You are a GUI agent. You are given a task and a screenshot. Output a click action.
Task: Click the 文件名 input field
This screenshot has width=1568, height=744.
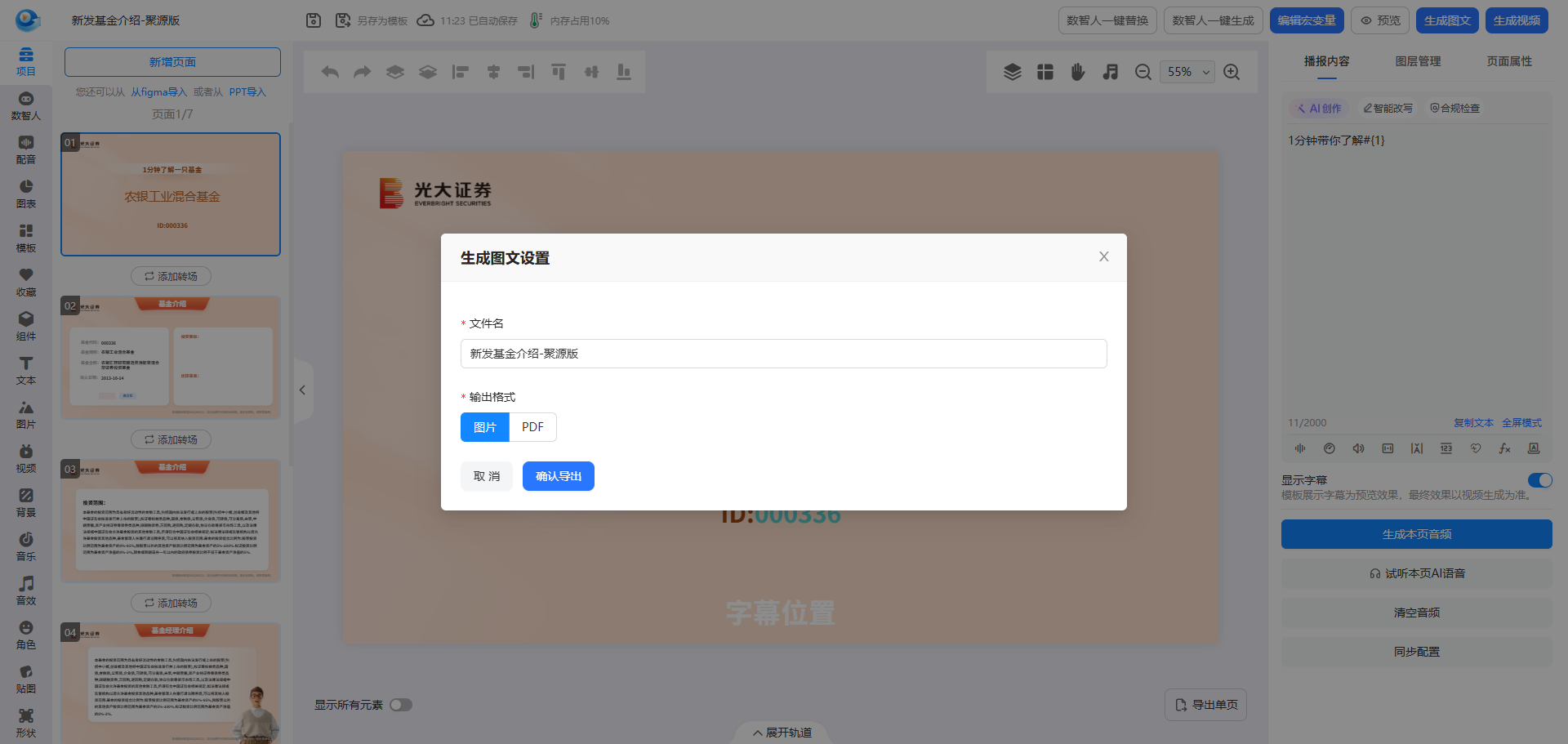[784, 354]
